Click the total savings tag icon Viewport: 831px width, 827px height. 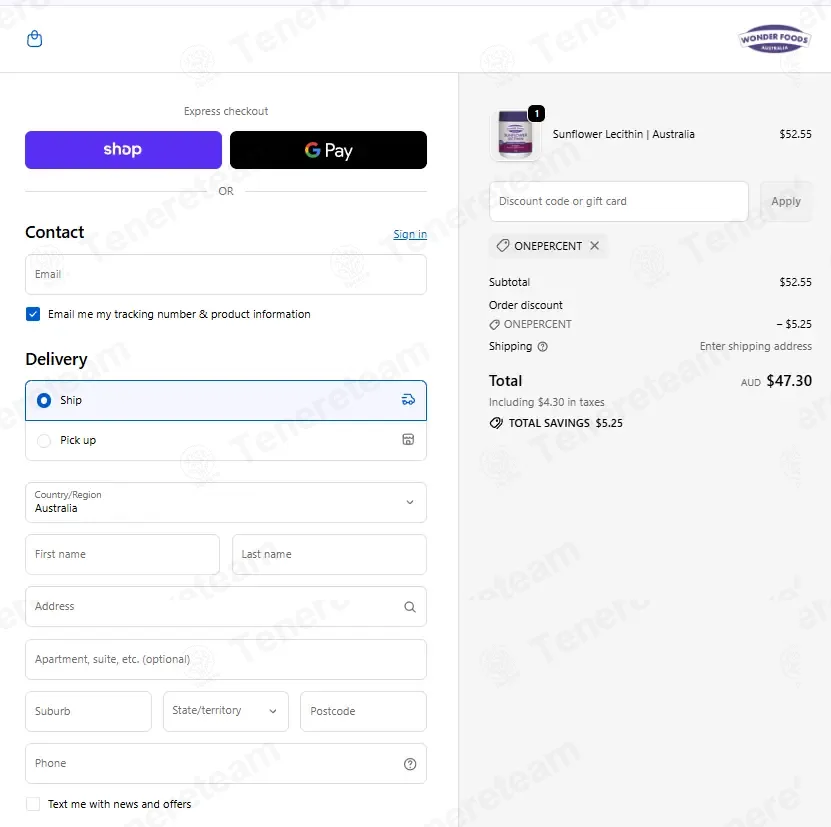tap(496, 423)
